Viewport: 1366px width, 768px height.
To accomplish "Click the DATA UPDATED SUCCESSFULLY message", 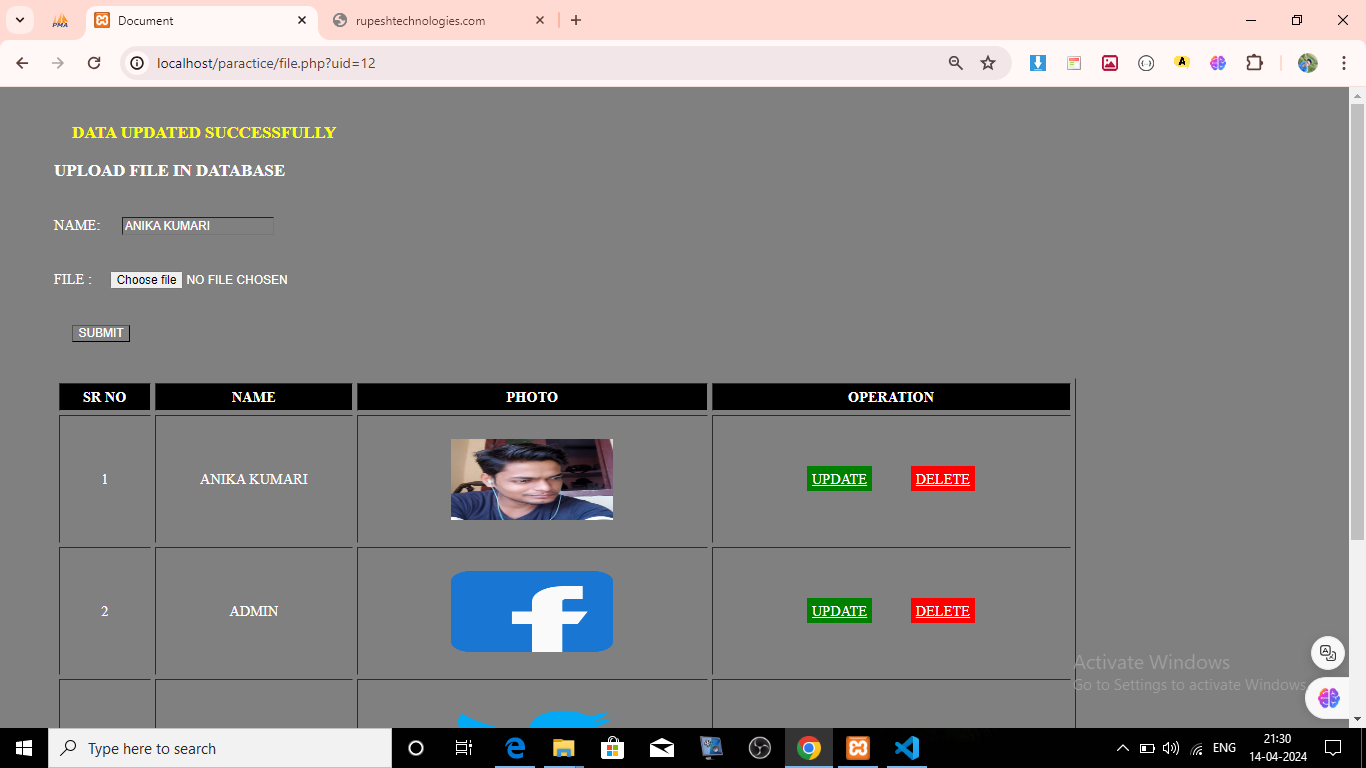I will (x=204, y=133).
